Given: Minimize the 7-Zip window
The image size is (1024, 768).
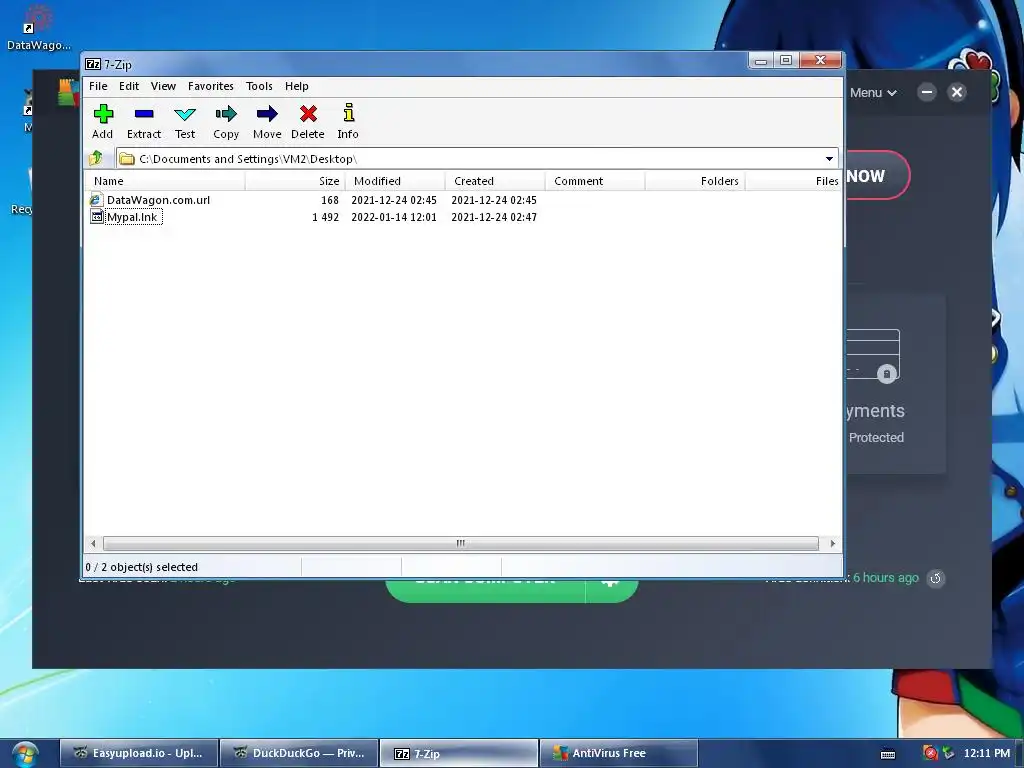Looking at the screenshot, I should (760, 61).
